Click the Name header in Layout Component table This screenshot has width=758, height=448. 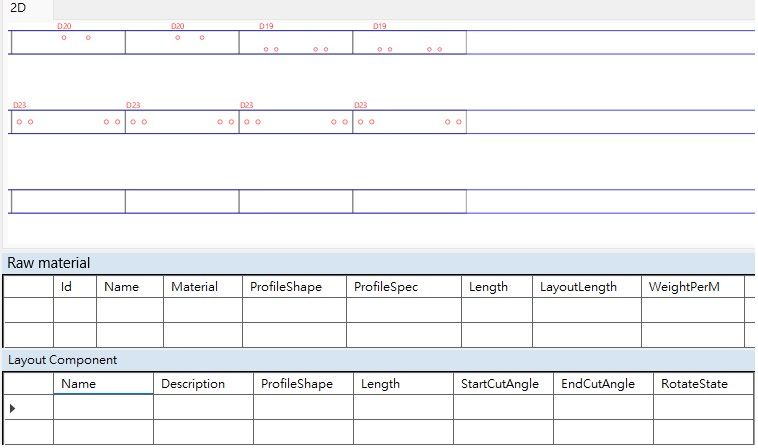click(103, 384)
